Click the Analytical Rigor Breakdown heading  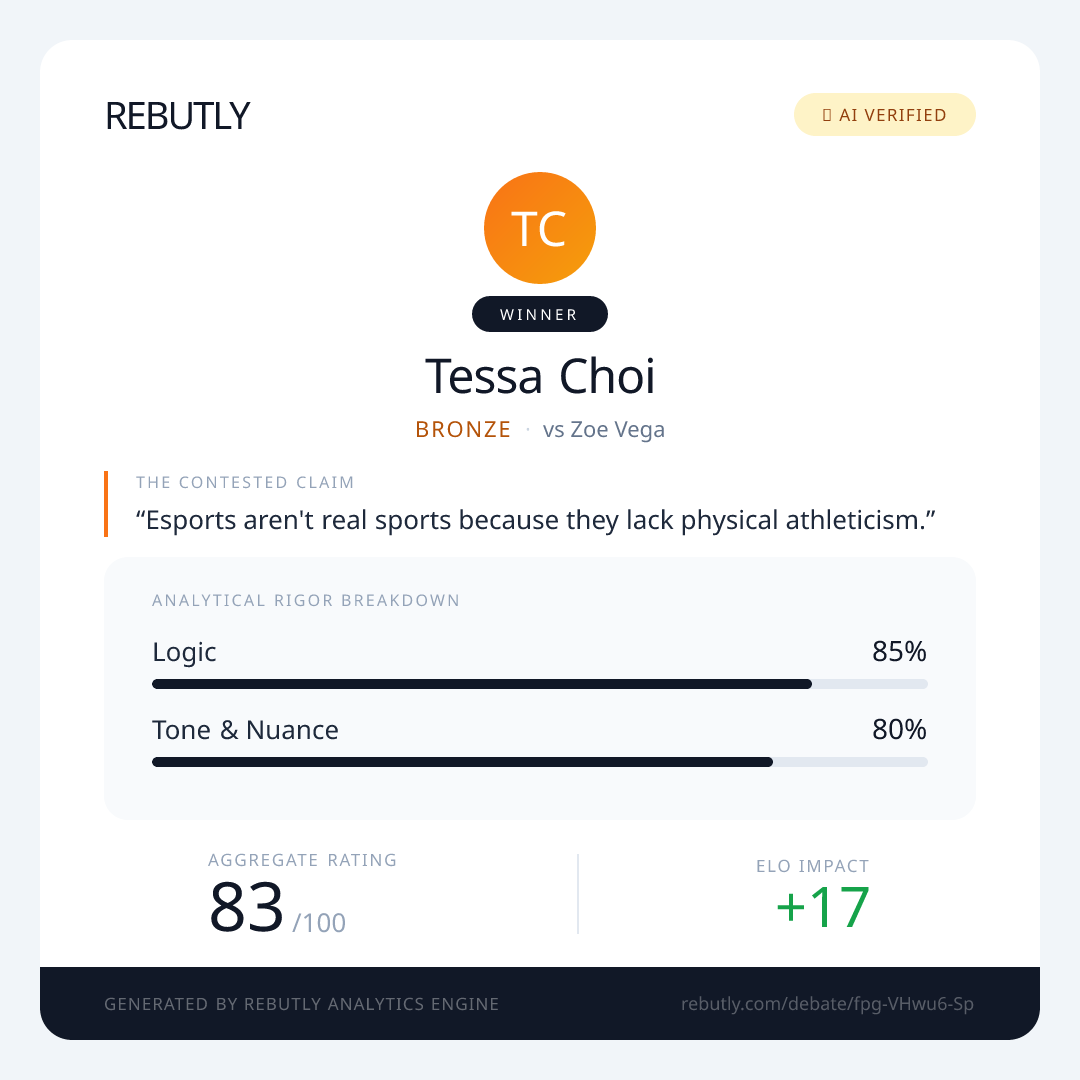coord(306,601)
